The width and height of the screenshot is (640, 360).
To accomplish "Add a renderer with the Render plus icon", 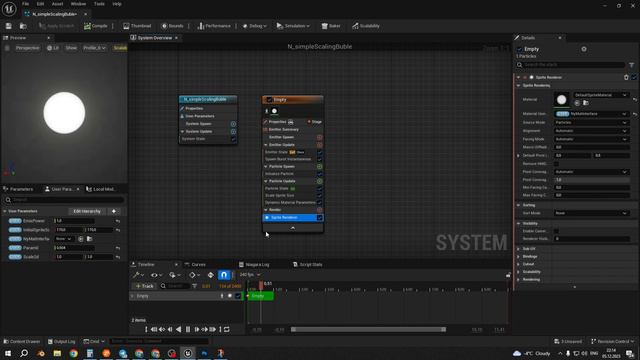I will (320, 210).
